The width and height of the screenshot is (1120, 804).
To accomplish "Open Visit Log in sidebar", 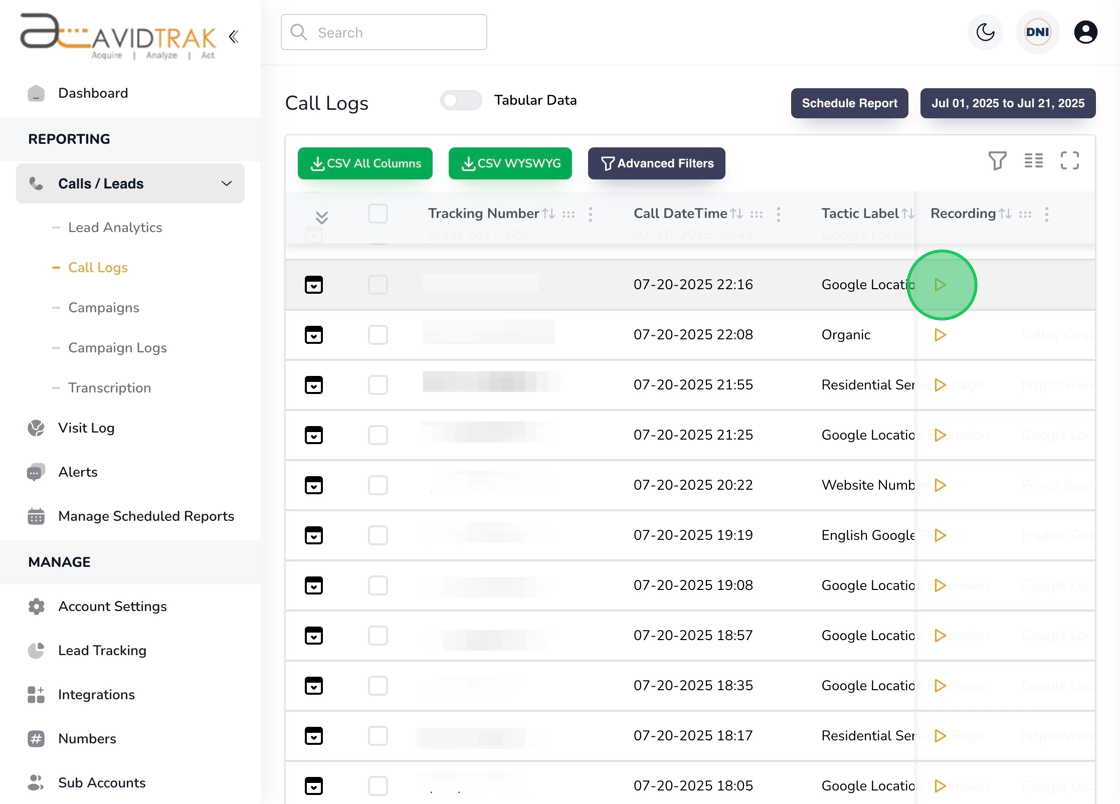I will (x=86, y=428).
